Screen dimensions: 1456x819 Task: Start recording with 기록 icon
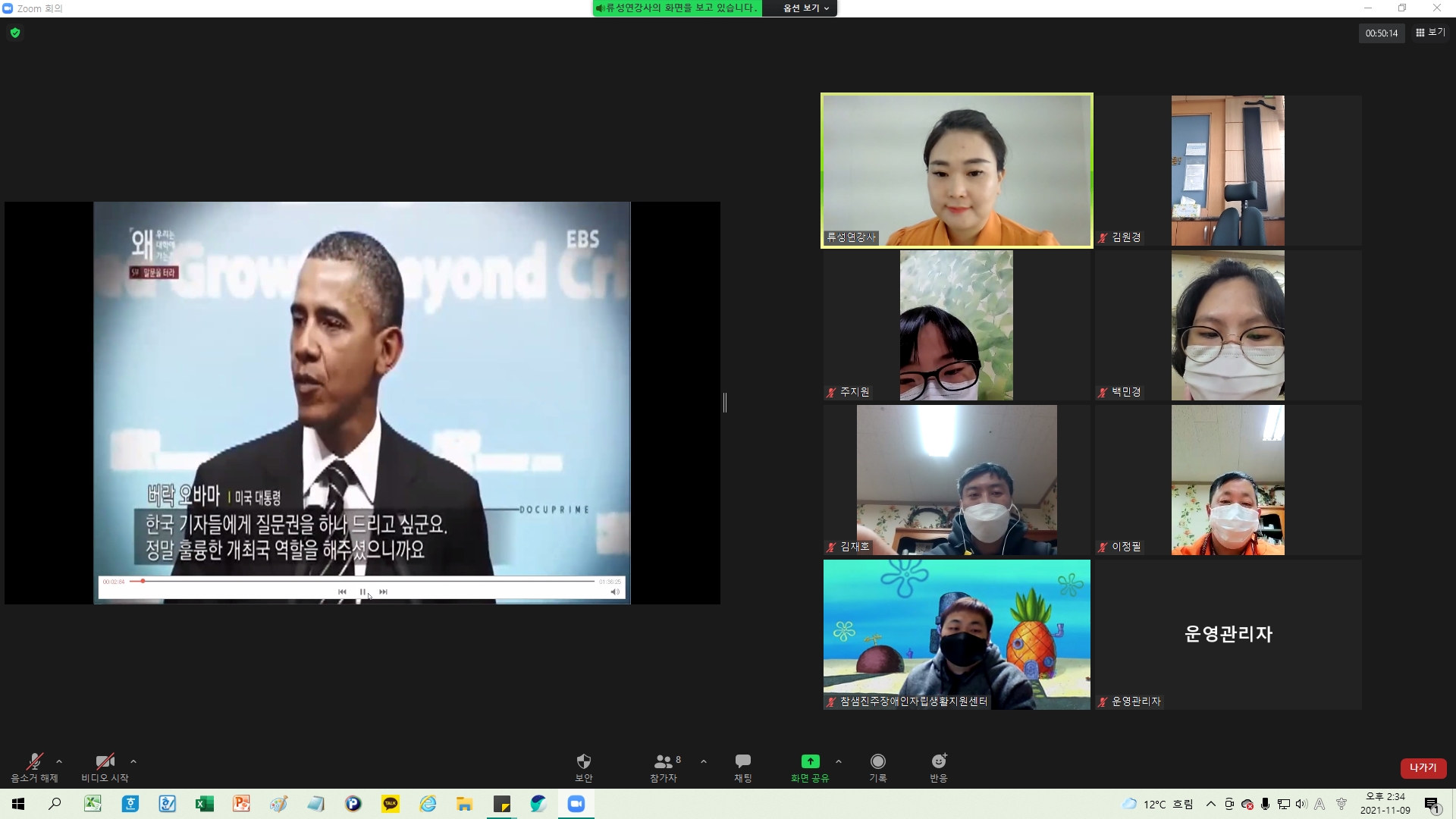pyautogui.click(x=878, y=761)
